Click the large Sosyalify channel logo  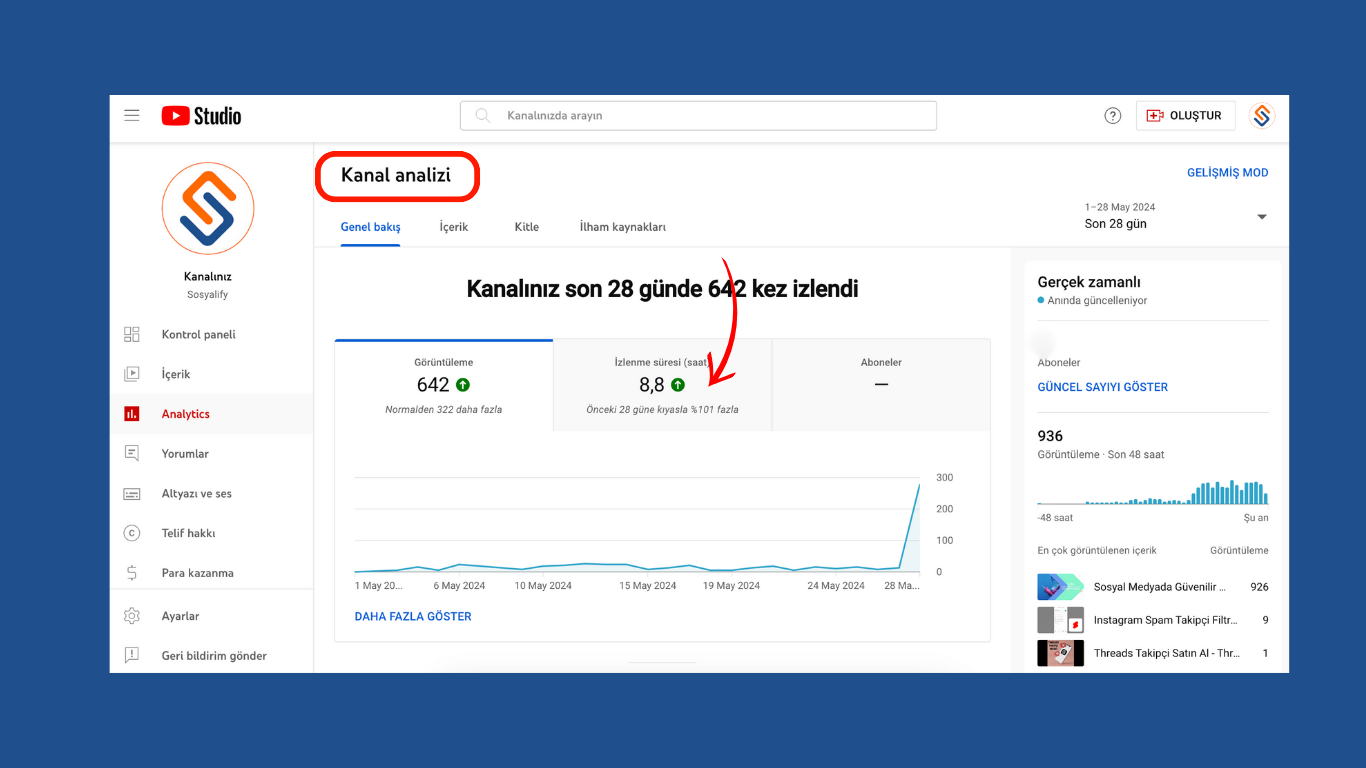pos(208,209)
